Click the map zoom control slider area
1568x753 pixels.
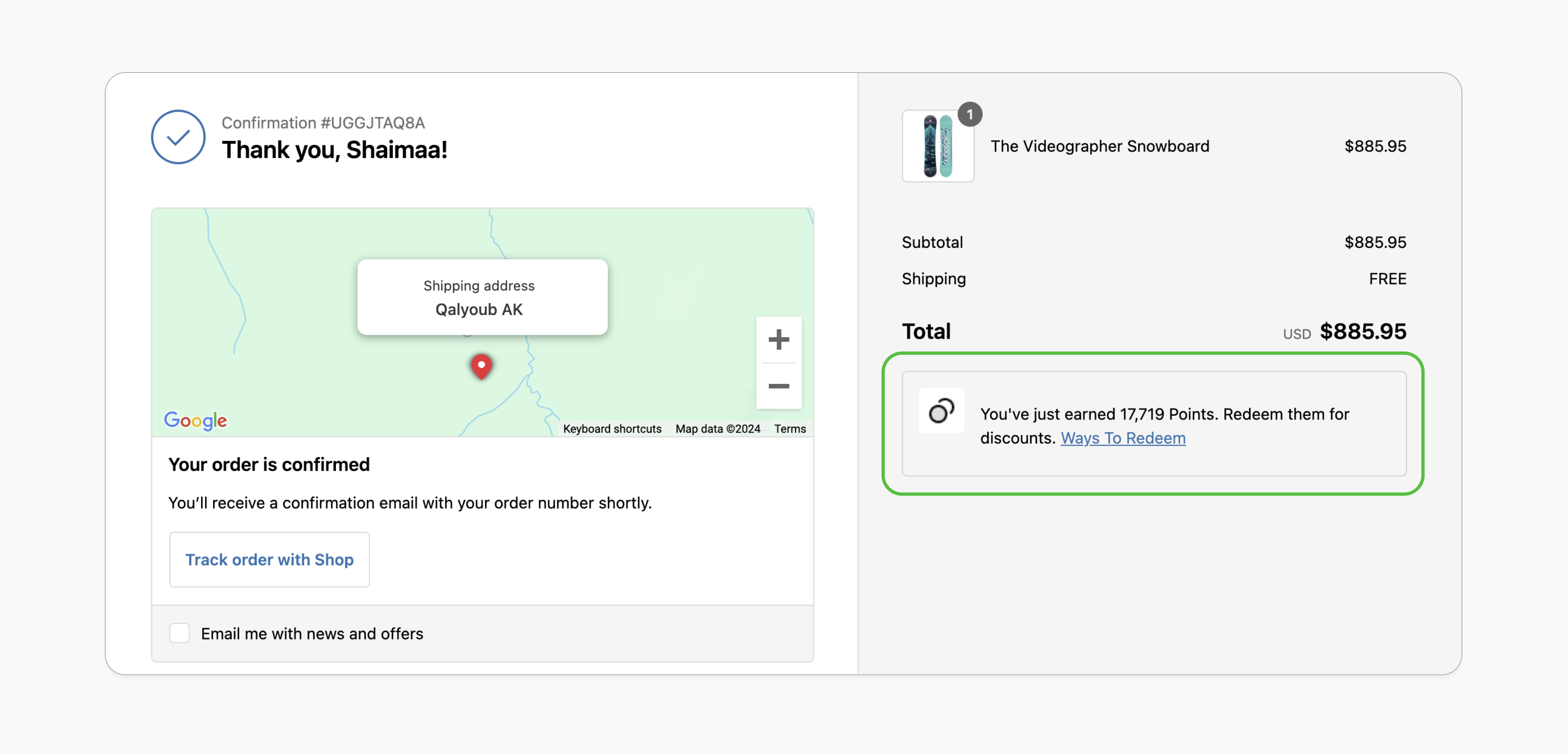point(779,363)
